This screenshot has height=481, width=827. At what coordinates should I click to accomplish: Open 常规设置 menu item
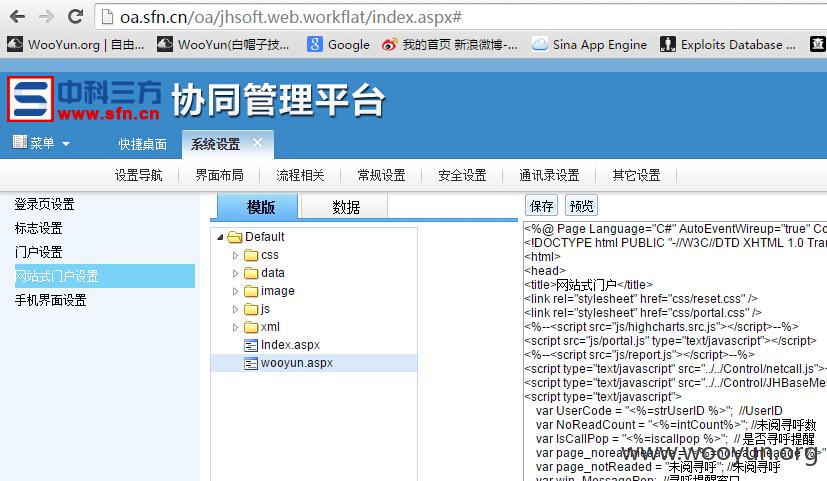coord(381,175)
